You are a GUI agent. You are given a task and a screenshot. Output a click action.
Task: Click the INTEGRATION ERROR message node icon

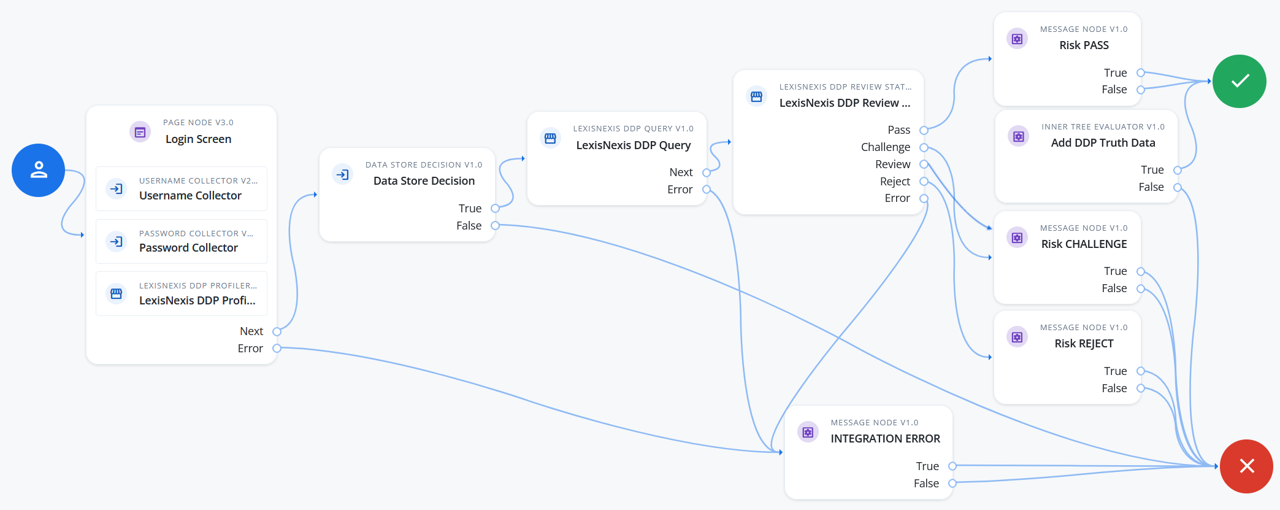coord(808,432)
